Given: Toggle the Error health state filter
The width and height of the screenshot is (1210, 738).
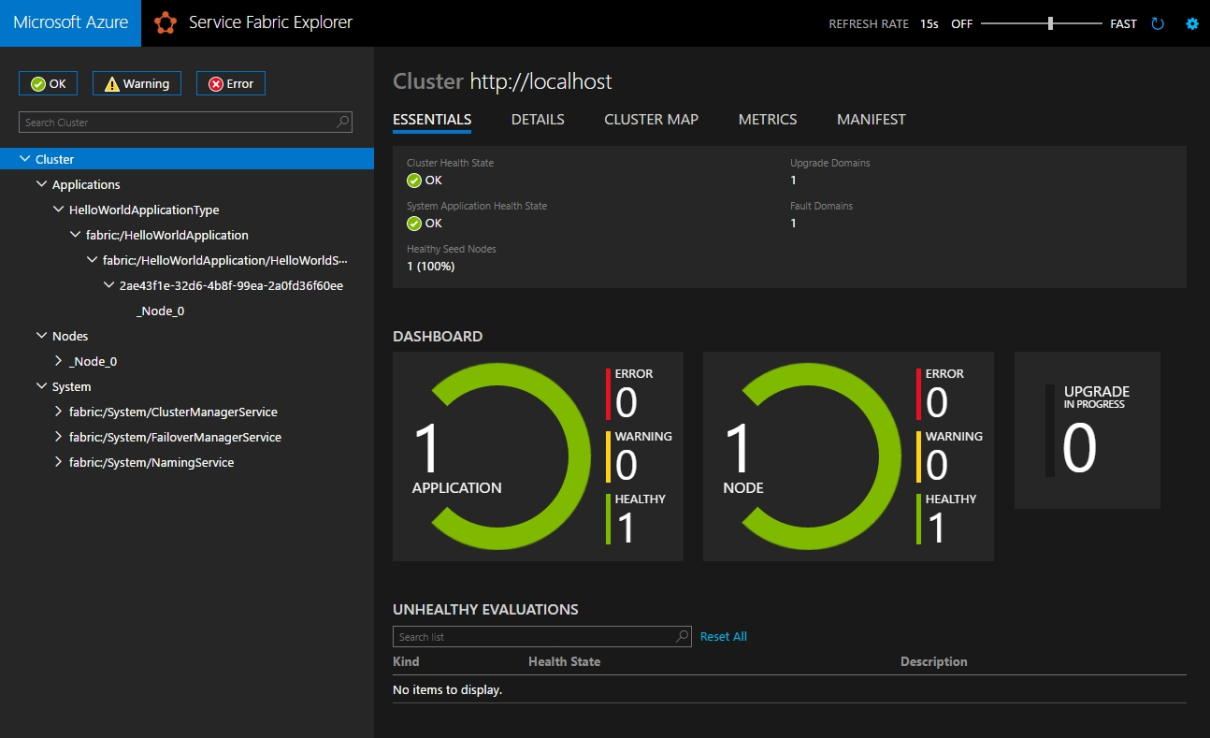Looking at the screenshot, I should (x=230, y=83).
